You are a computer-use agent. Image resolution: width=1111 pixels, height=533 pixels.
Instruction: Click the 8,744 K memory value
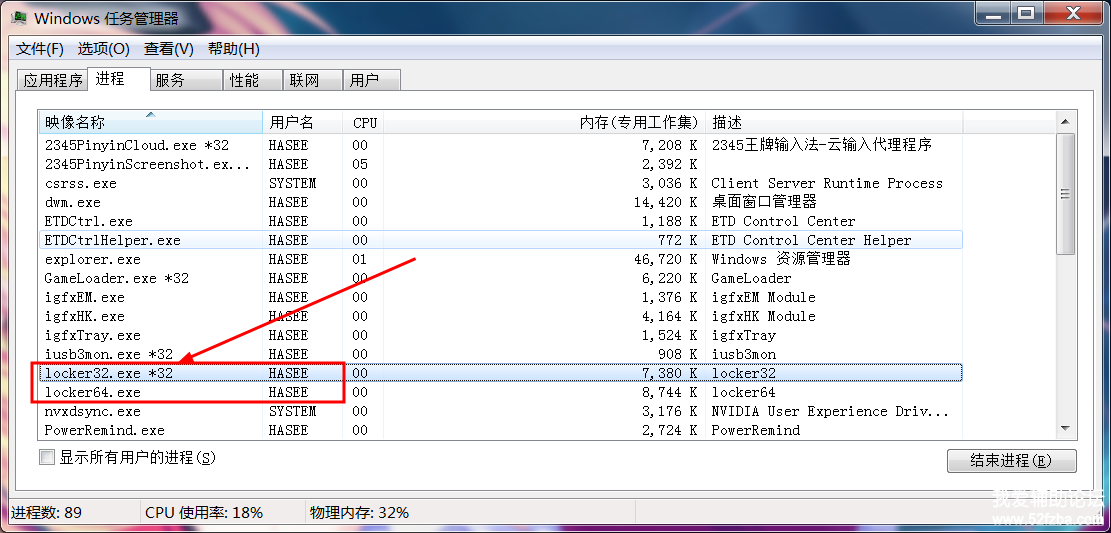click(670, 392)
